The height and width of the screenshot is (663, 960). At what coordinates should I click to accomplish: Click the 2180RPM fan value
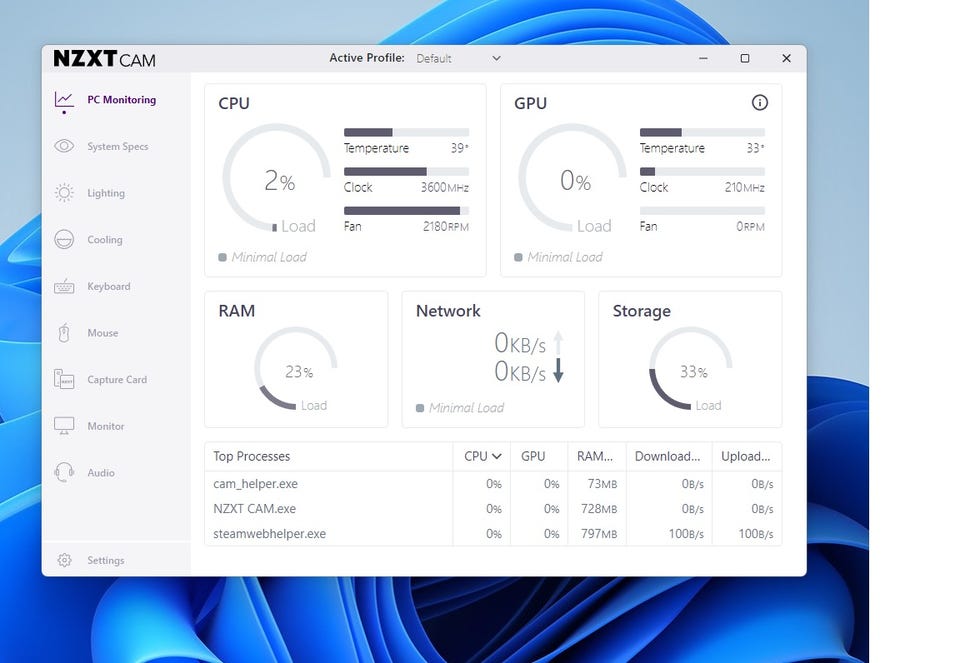446,227
